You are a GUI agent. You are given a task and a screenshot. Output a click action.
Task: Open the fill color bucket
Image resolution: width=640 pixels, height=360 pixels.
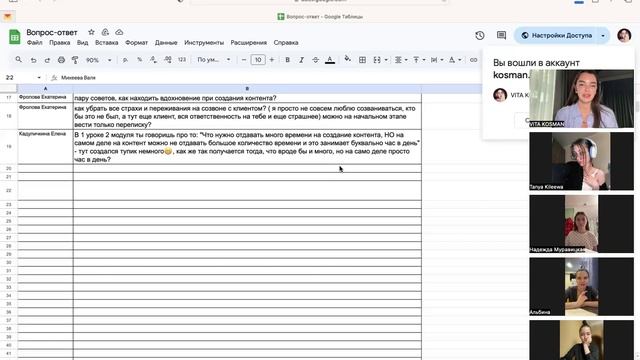tap(347, 59)
